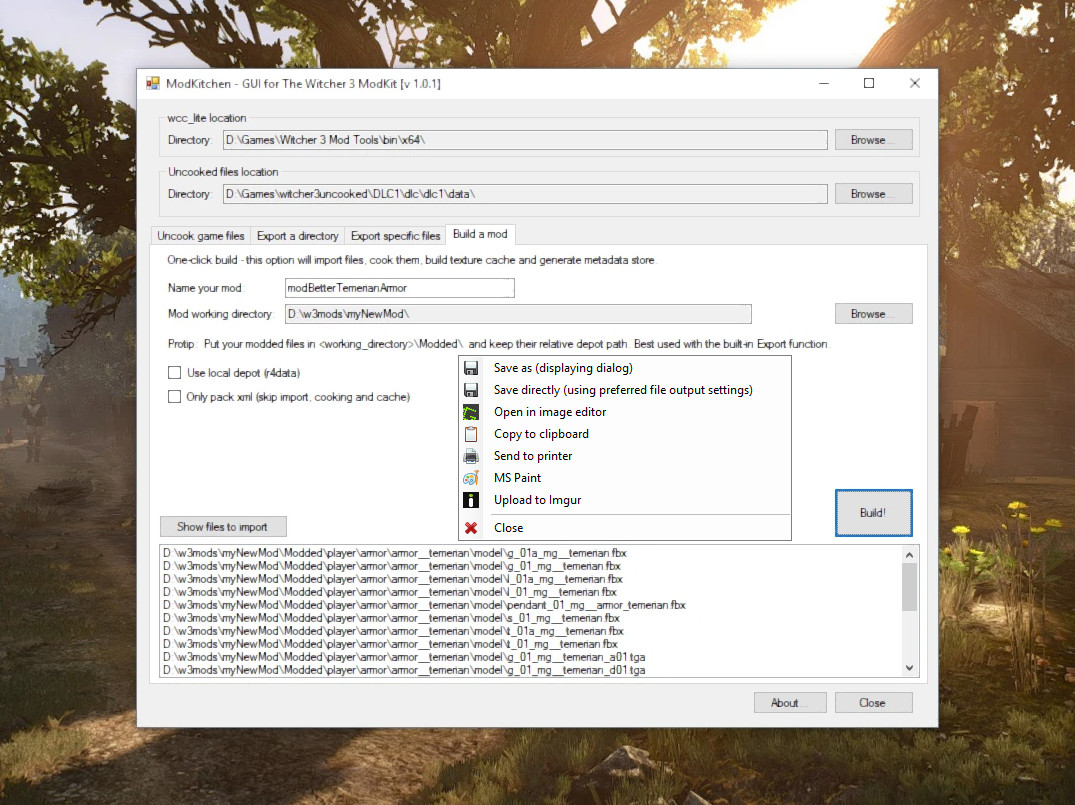Click the Save as (displaying dialog) disk icon
The height and width of the screenshot is (805, 1075).
coord(471,368)
